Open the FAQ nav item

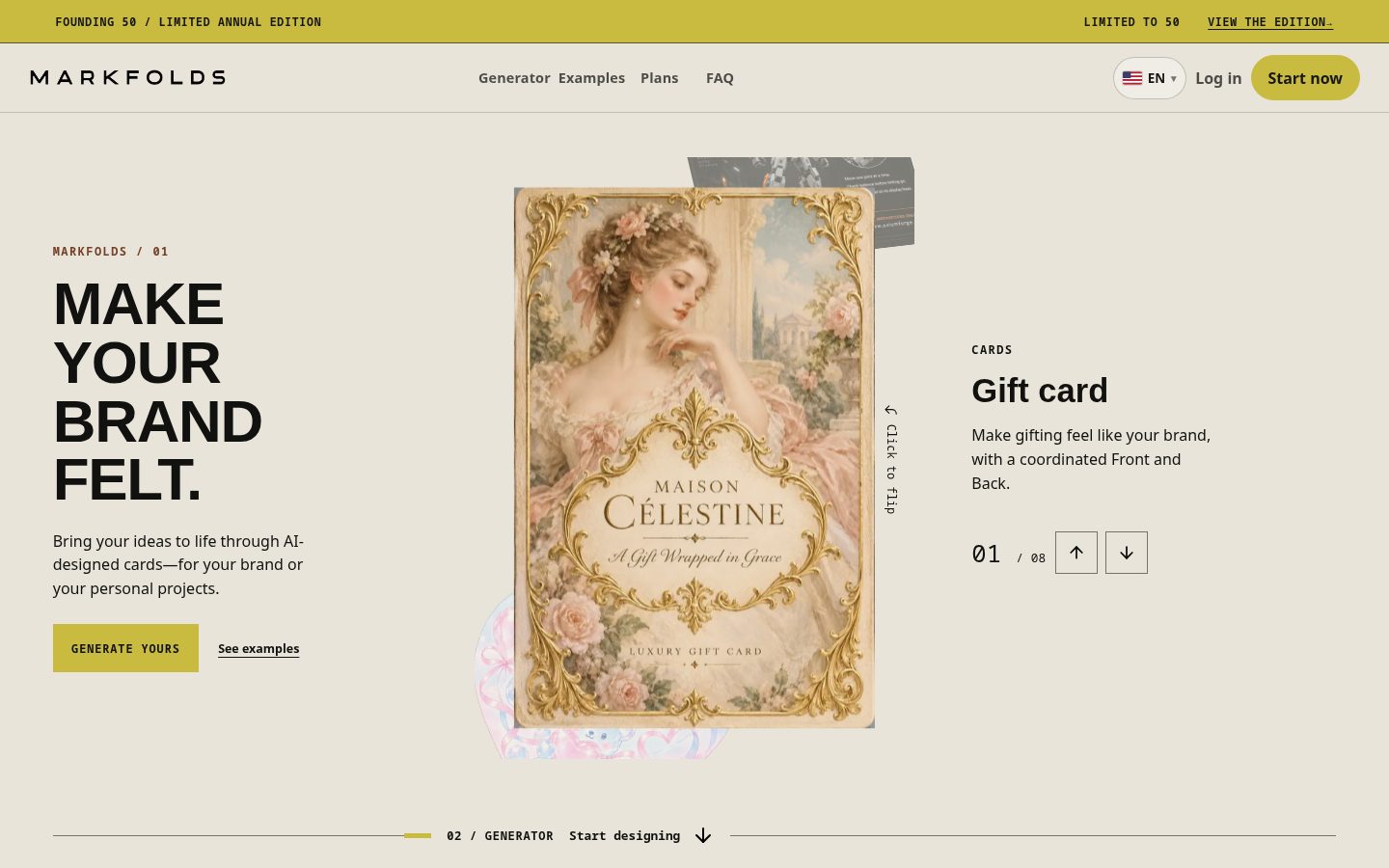click(720, 78)
